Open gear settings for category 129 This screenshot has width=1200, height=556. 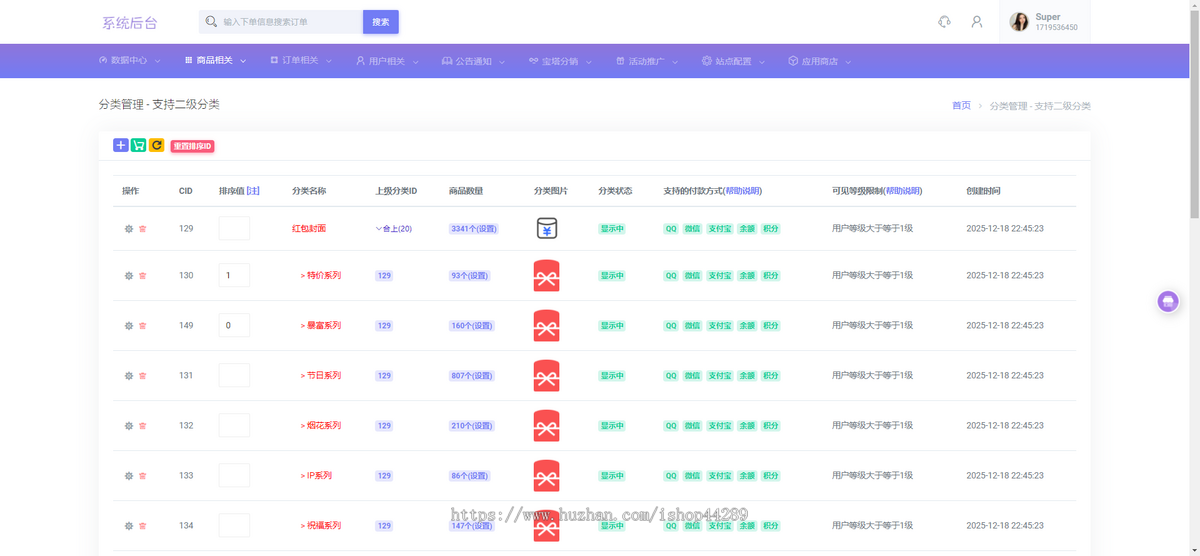point(129,229)
